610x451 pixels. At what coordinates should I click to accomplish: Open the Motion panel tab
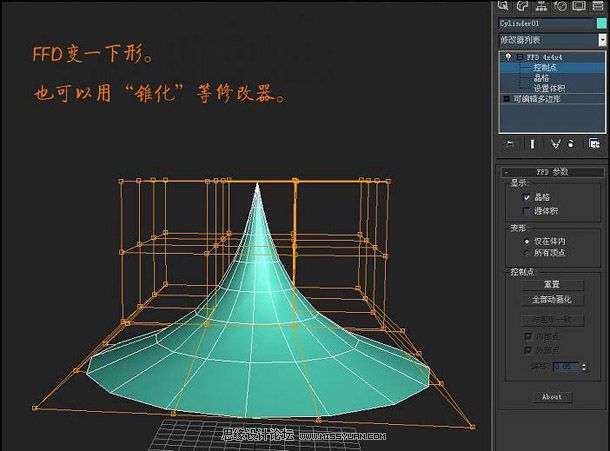click(x=560, y=5)
